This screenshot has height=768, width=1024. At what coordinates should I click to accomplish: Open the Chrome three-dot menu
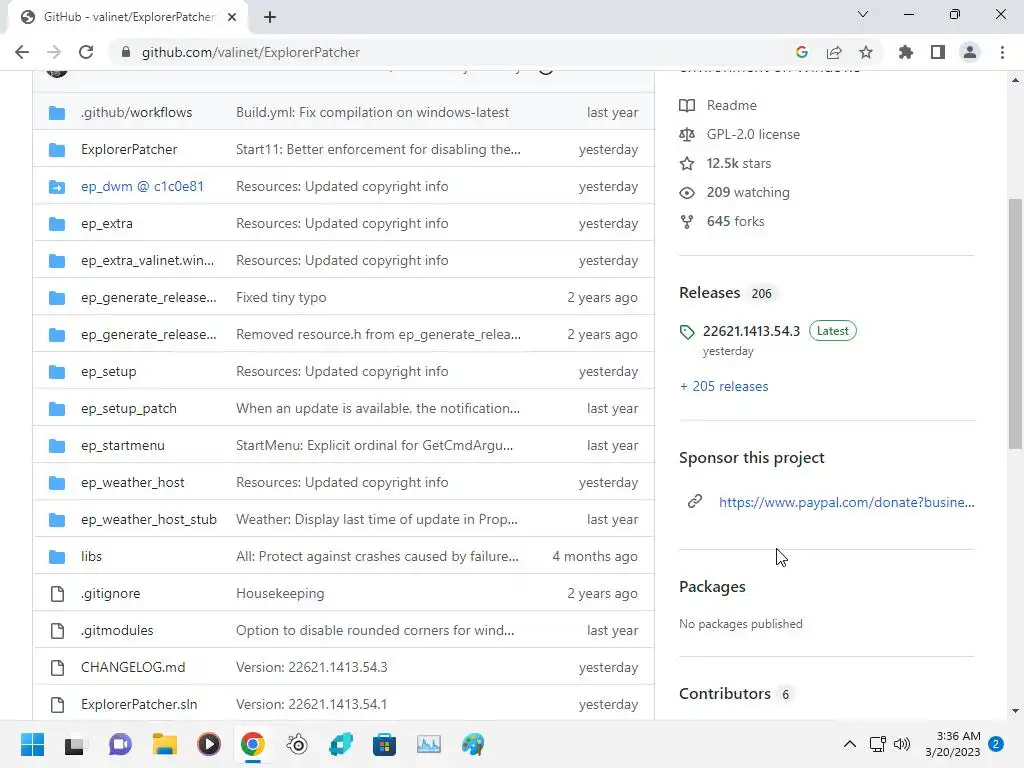(1002, 52)
